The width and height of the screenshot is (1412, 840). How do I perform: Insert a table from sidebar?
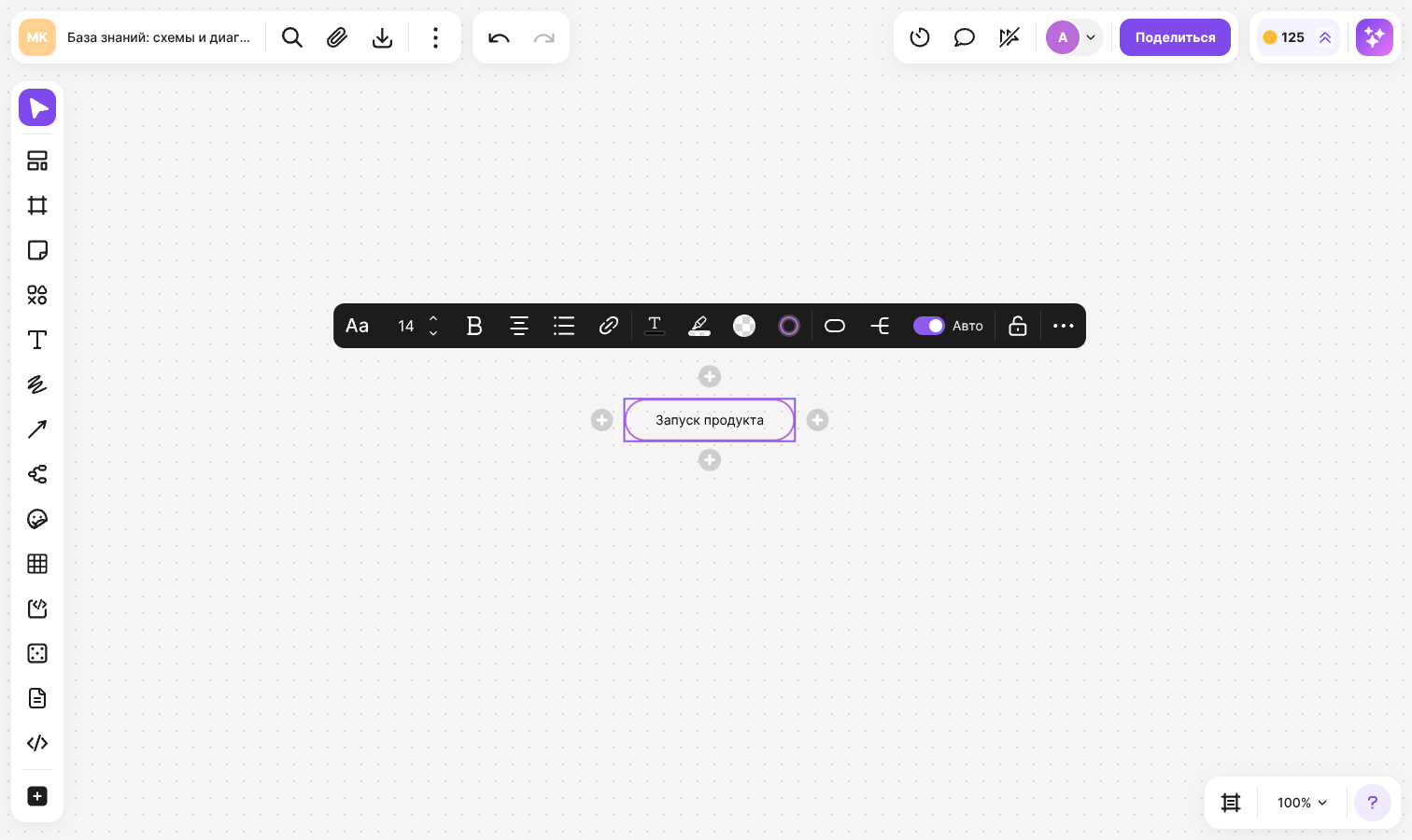coord(37,564)
